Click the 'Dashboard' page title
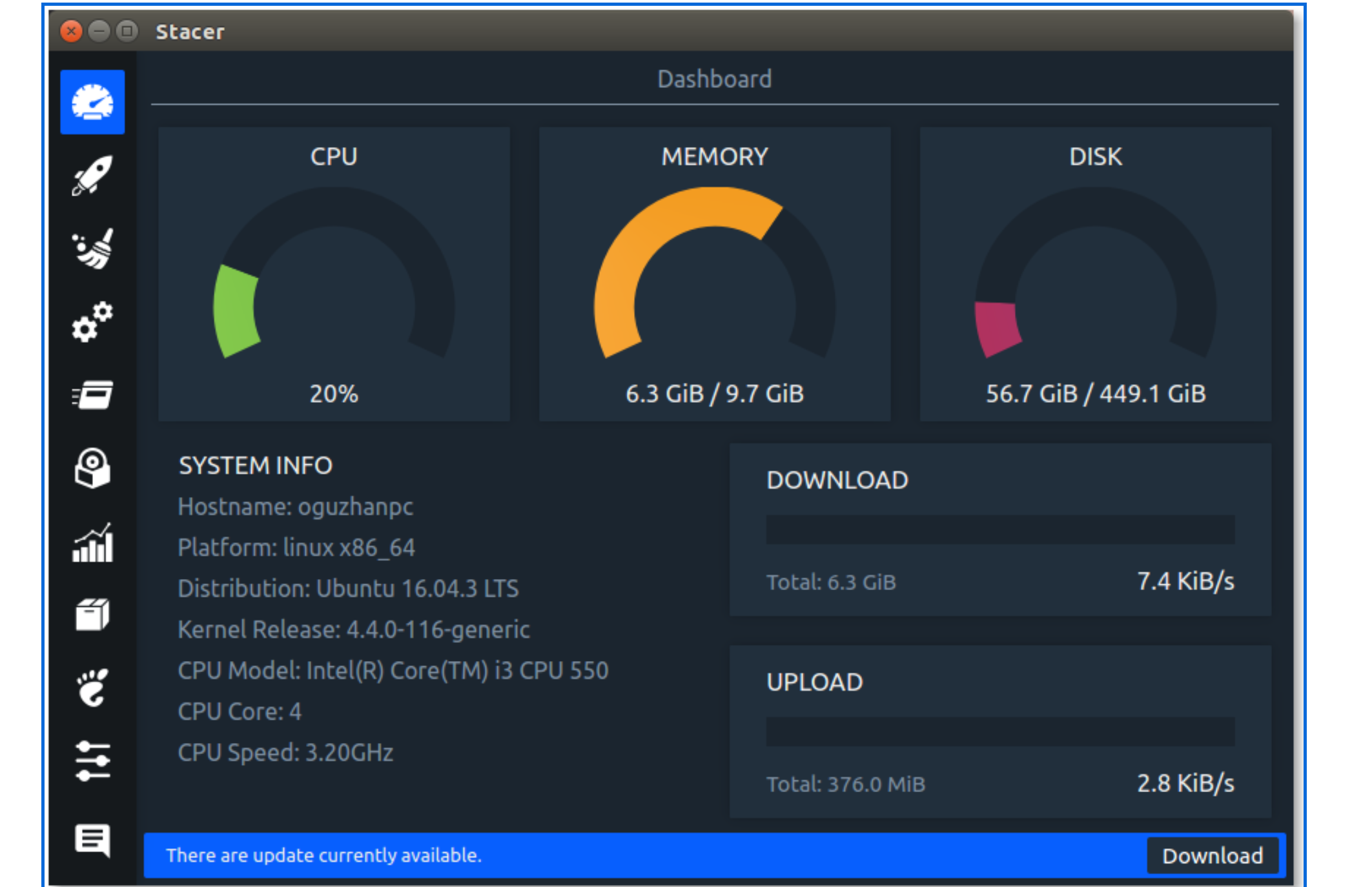Image resolution: width=1372 pixels, height=887 pixels. pos(715,79)
